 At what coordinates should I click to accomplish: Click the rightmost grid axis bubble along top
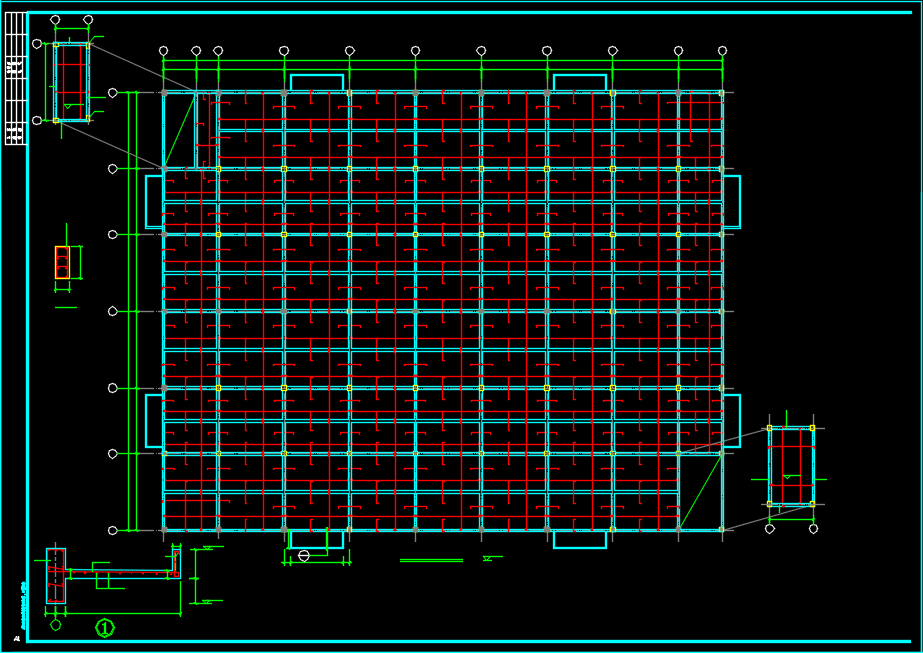point(722,50)
